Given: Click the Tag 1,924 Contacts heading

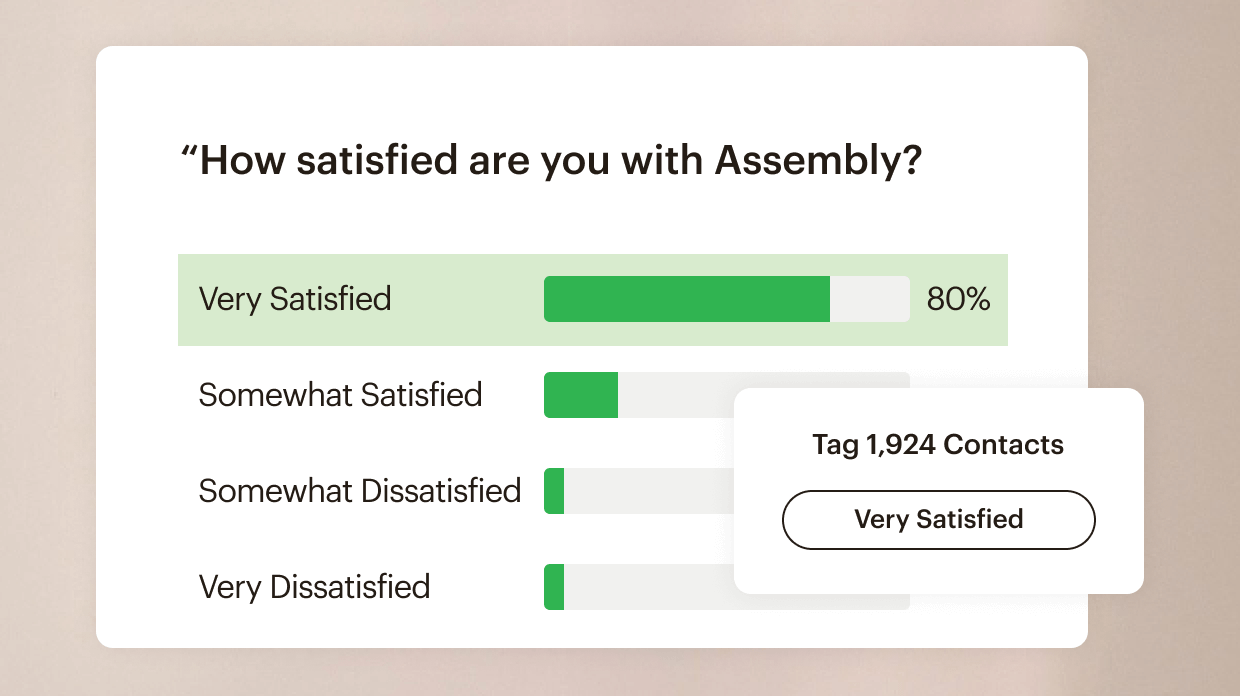Looking at the screenshot, I should [938, 444].
